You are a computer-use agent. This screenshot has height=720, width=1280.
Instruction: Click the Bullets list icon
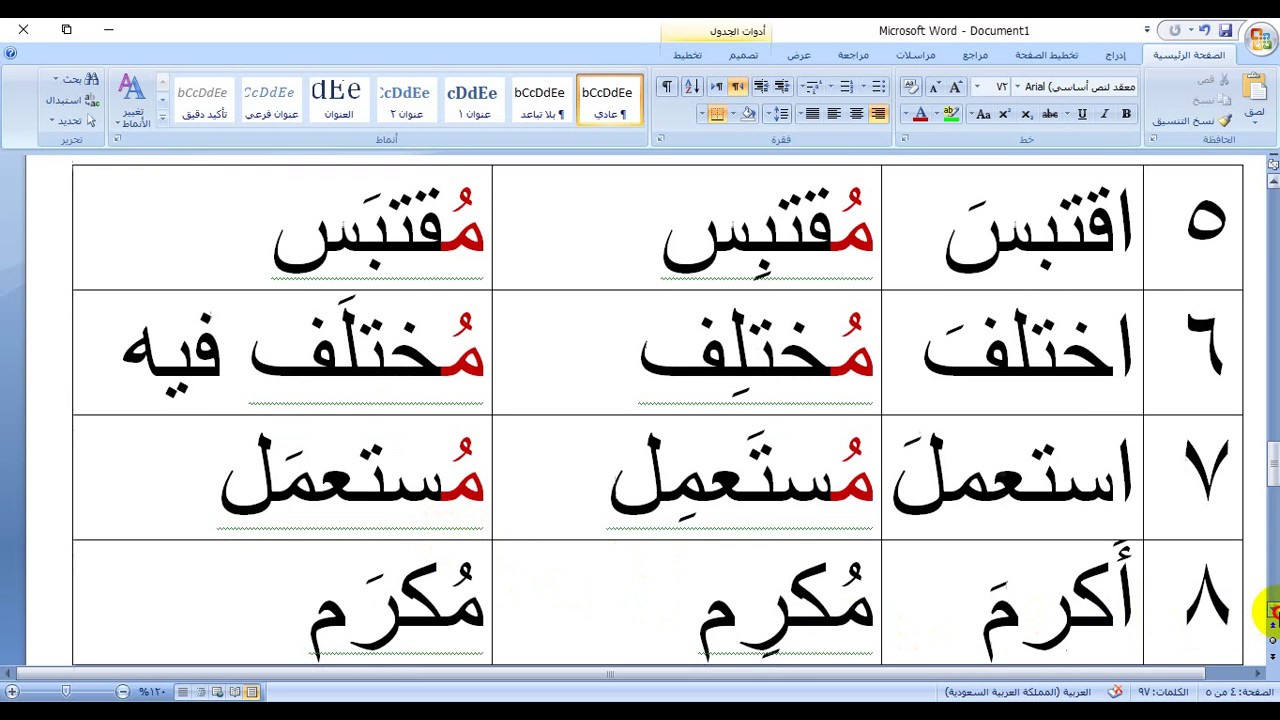pyautogui.click(x=878, y=87)
